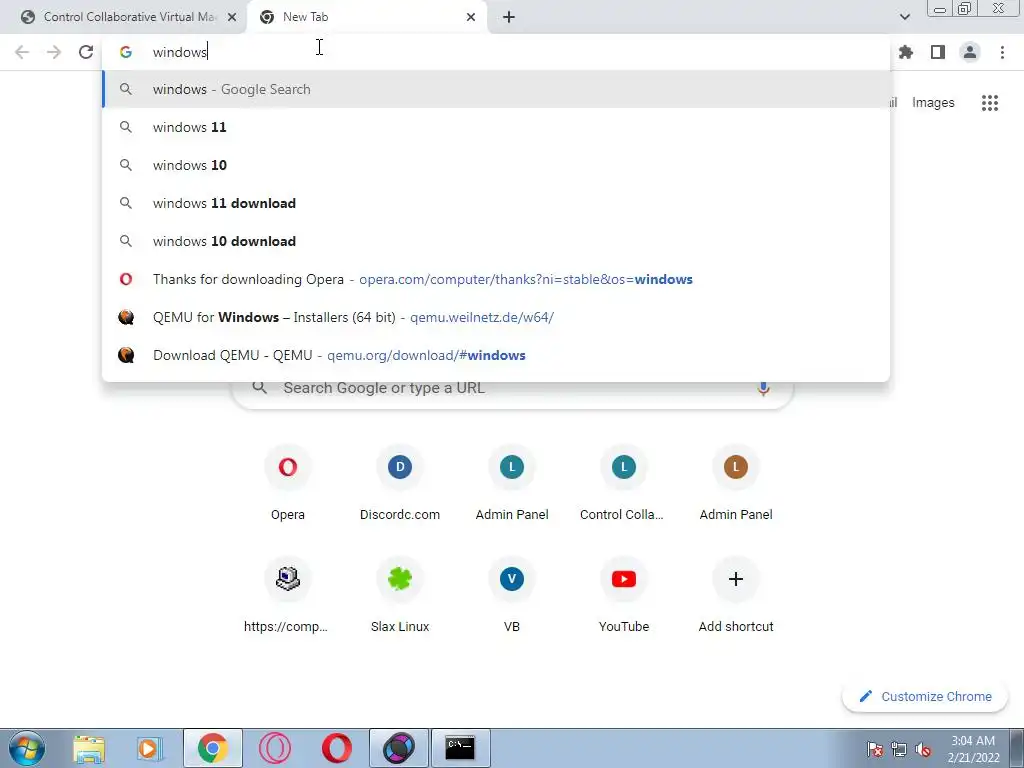1024x768 pixels.
Task: Close the New Tab tab
Action: tap(471, 17)
